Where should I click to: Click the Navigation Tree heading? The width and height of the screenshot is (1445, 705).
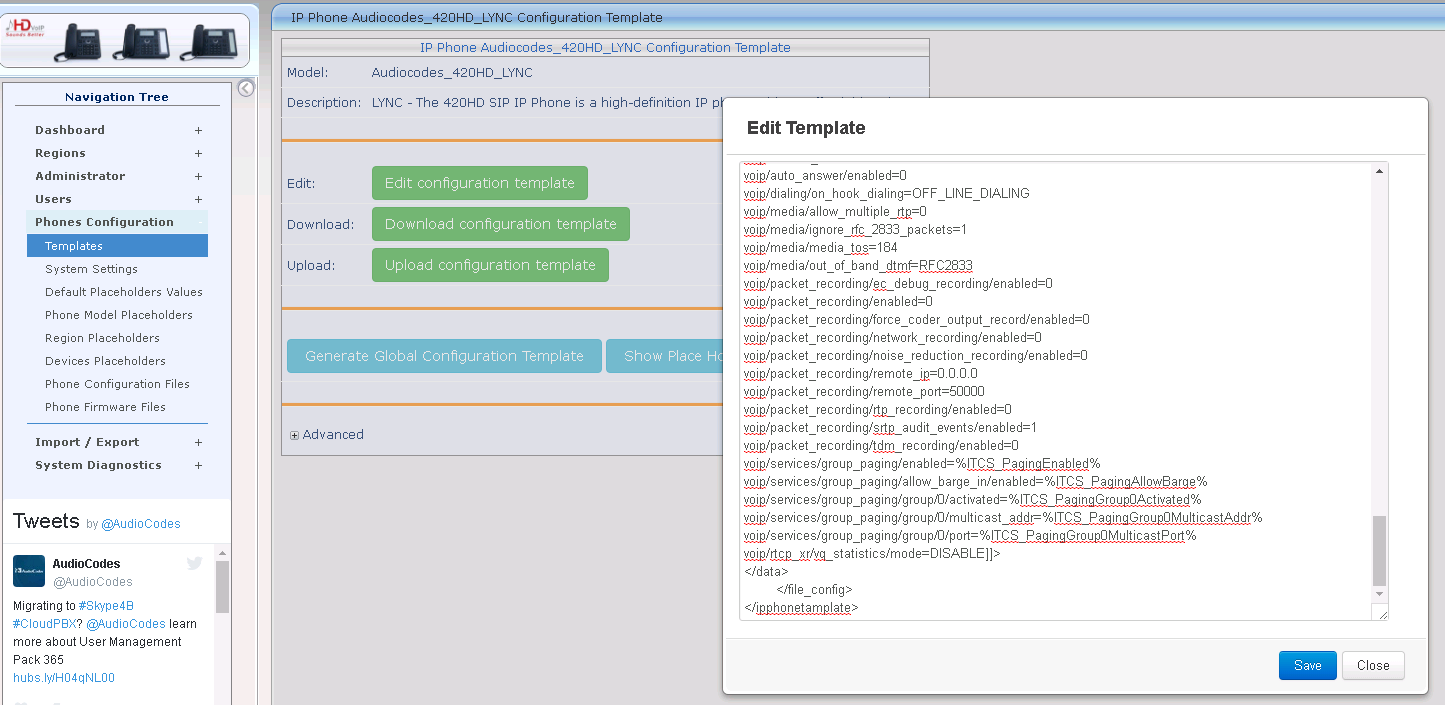tap(117, 97)
